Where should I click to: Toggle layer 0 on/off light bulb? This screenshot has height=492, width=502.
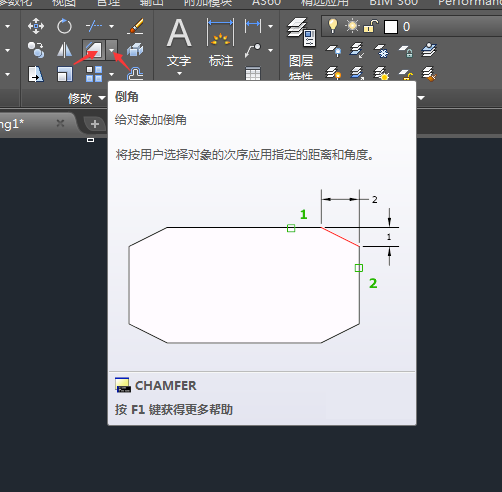(x=333, y=26)
